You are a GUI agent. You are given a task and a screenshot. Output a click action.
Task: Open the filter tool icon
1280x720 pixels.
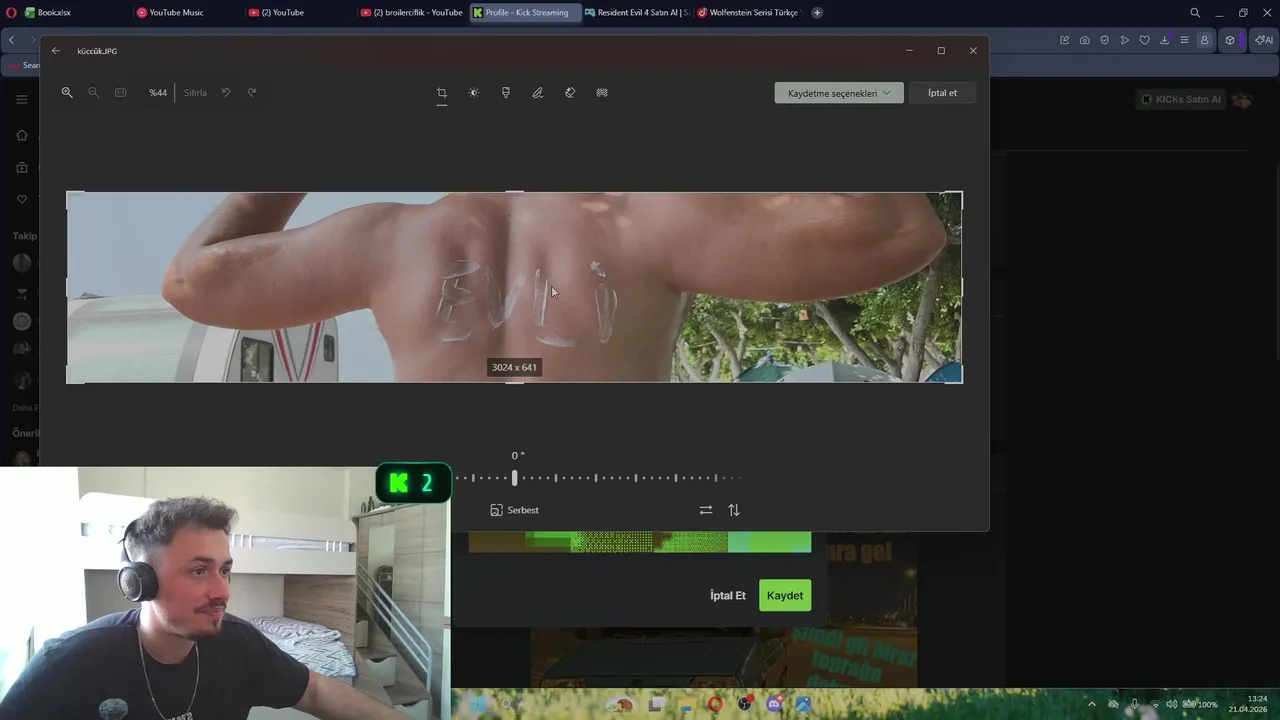(506, 92)
